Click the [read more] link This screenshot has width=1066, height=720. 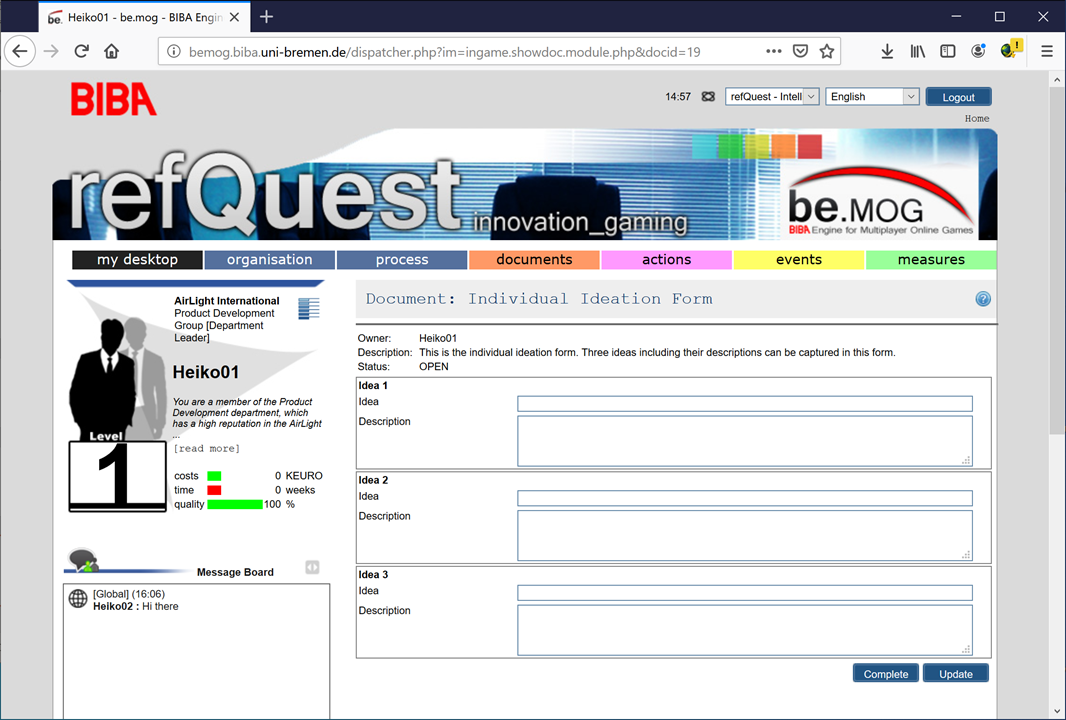pyautogui.click(x=207, y=449)
